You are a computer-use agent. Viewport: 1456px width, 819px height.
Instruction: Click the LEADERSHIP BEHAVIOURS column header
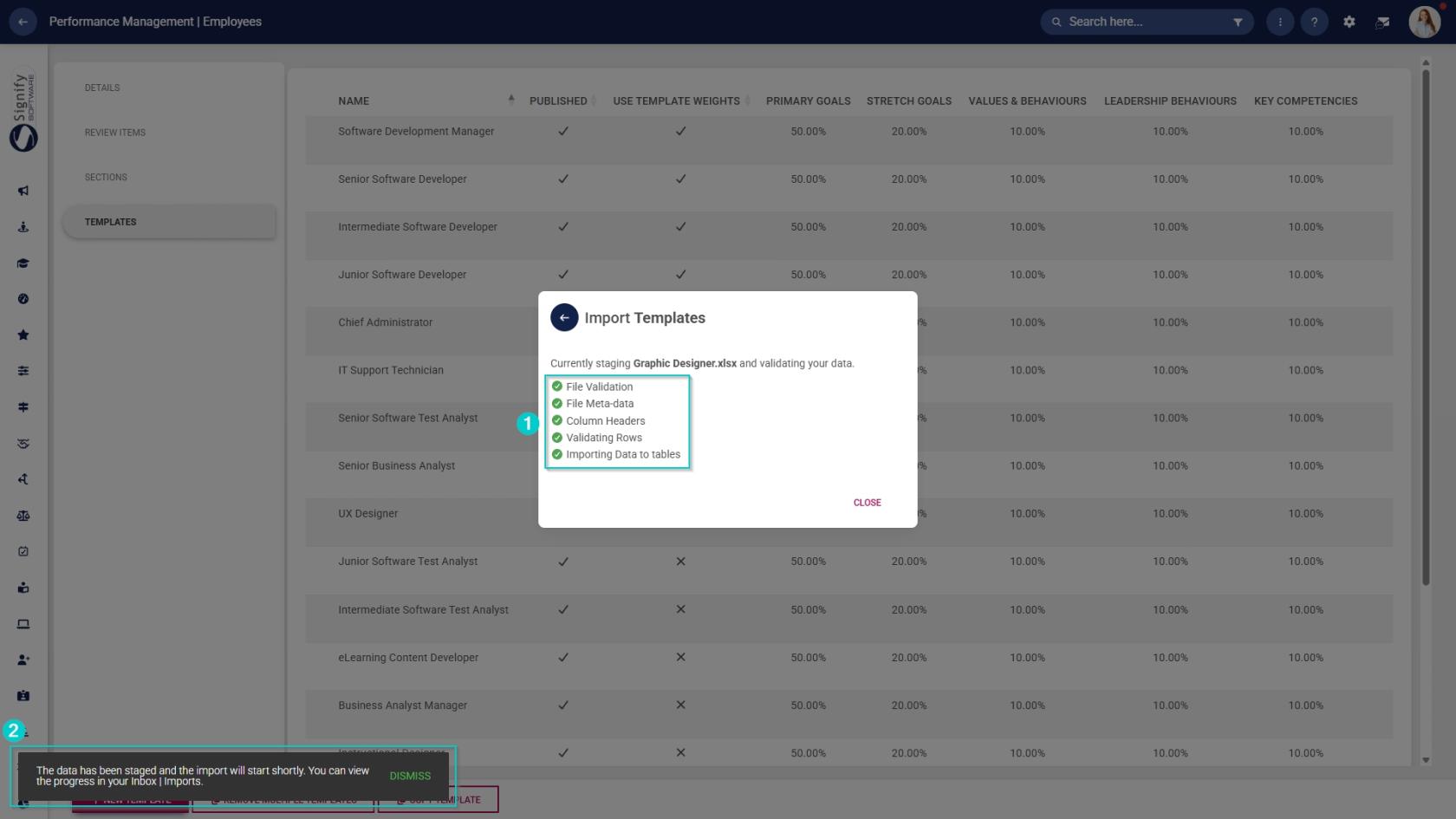tap(1170, 101)
